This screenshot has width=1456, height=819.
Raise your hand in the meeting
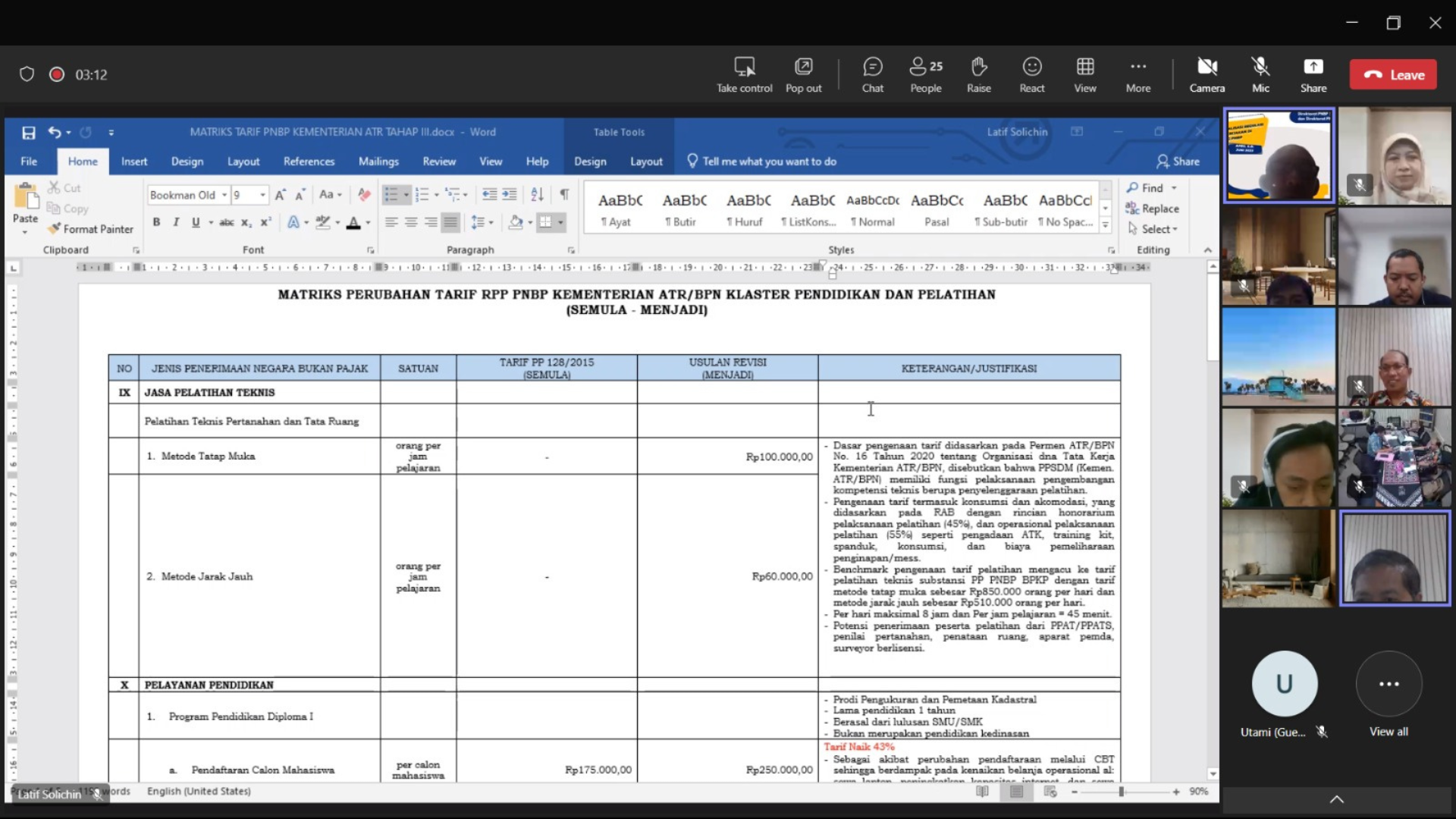pos(978,75)
